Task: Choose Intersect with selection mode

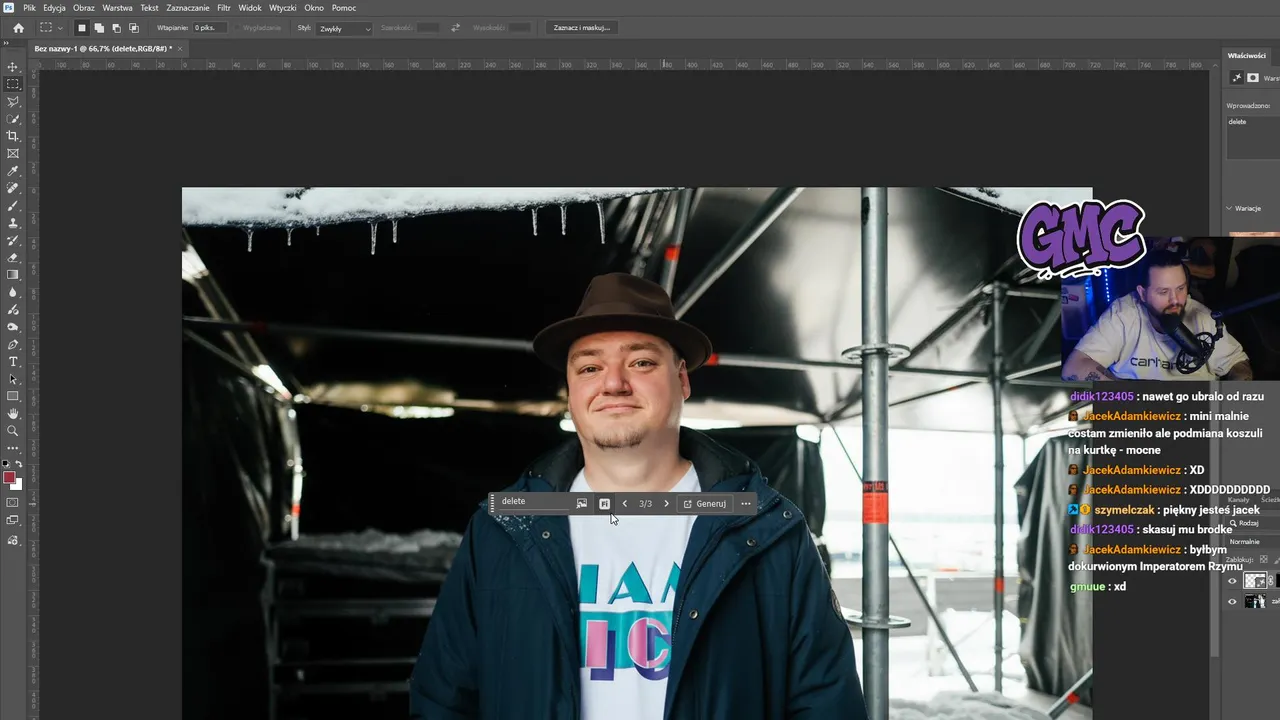Action: [133, 28]
